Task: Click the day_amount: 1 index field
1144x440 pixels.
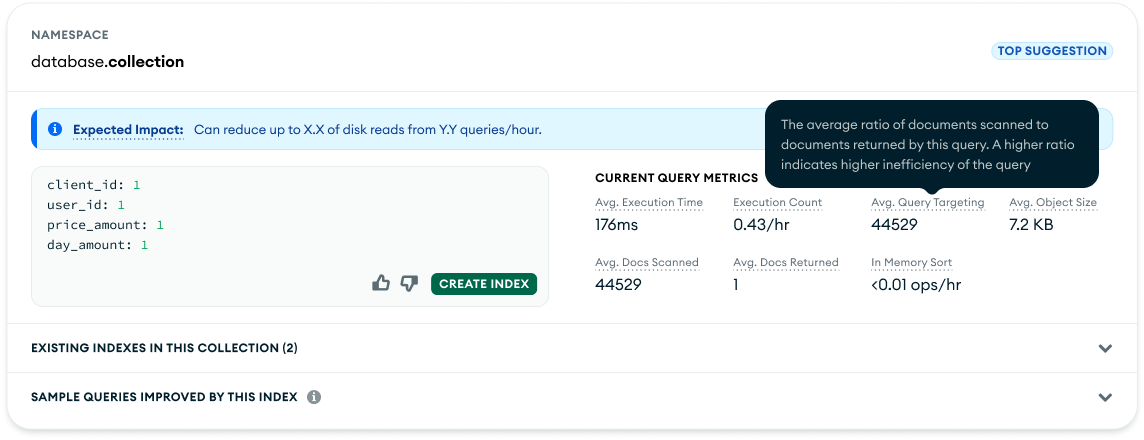Action: [x=98, y=245]
